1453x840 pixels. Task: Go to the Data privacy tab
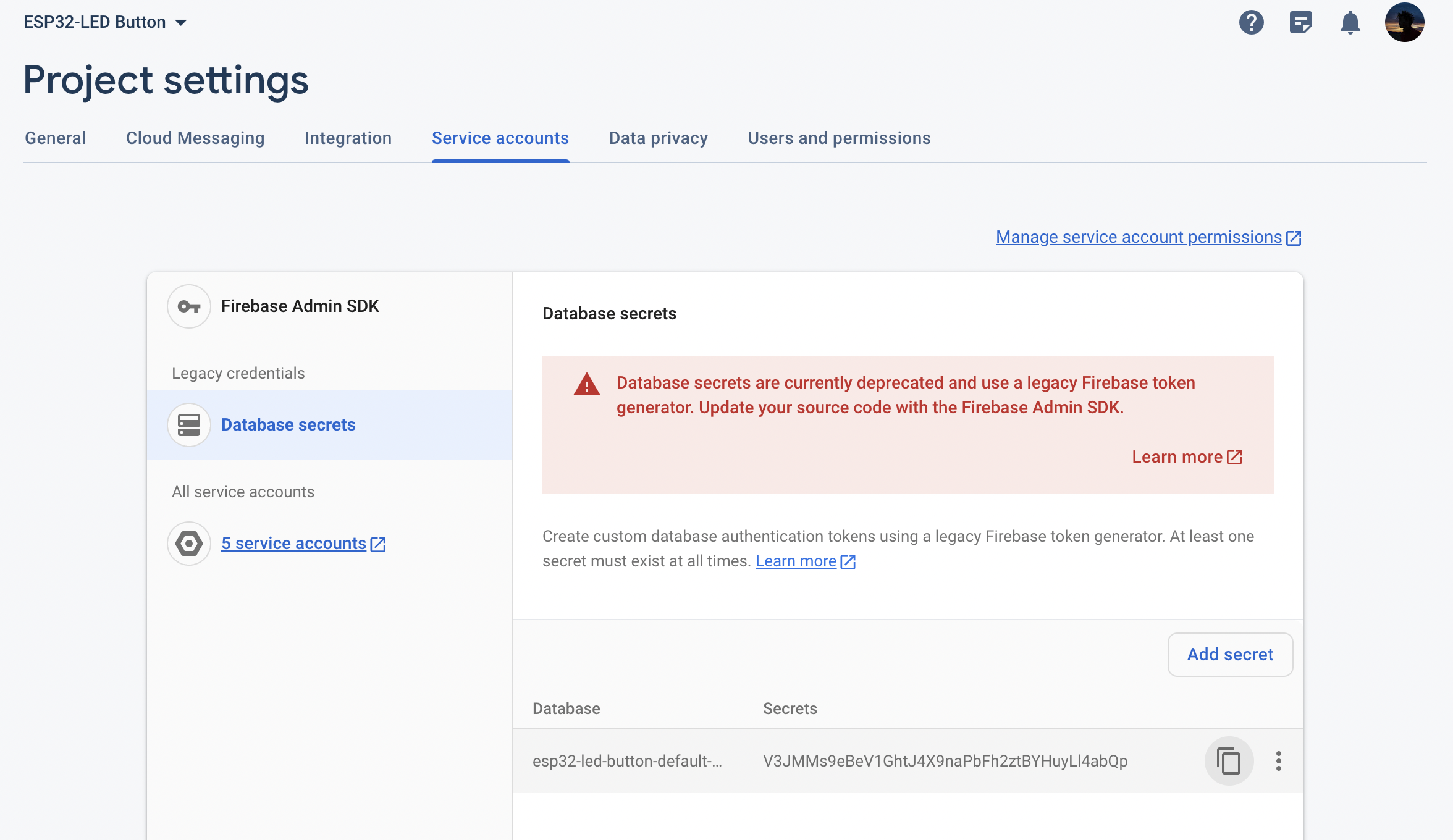click(658, 138)
